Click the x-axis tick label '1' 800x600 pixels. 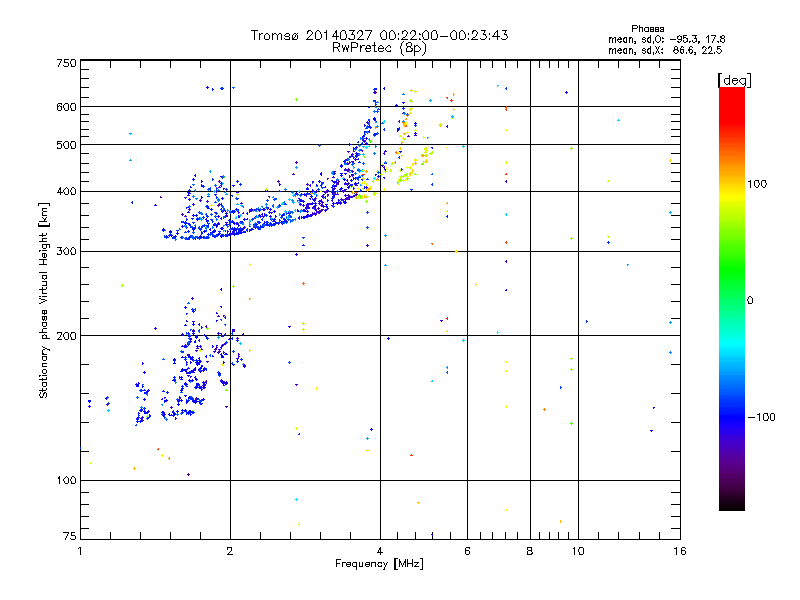[80, 551]
